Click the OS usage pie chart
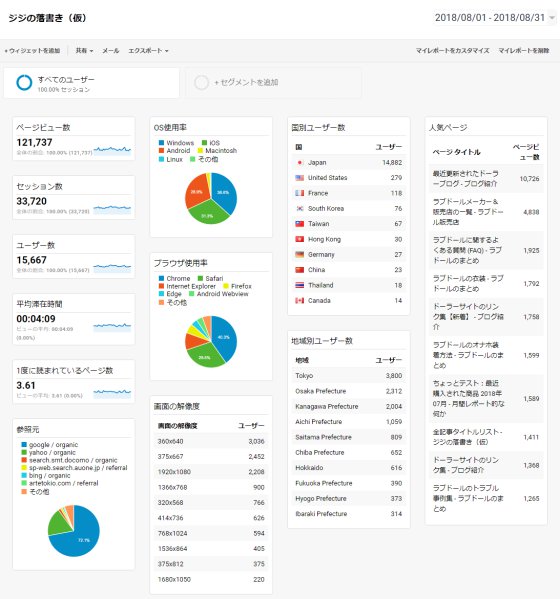Viewport: 560px width, 599px height. point(211,198)
